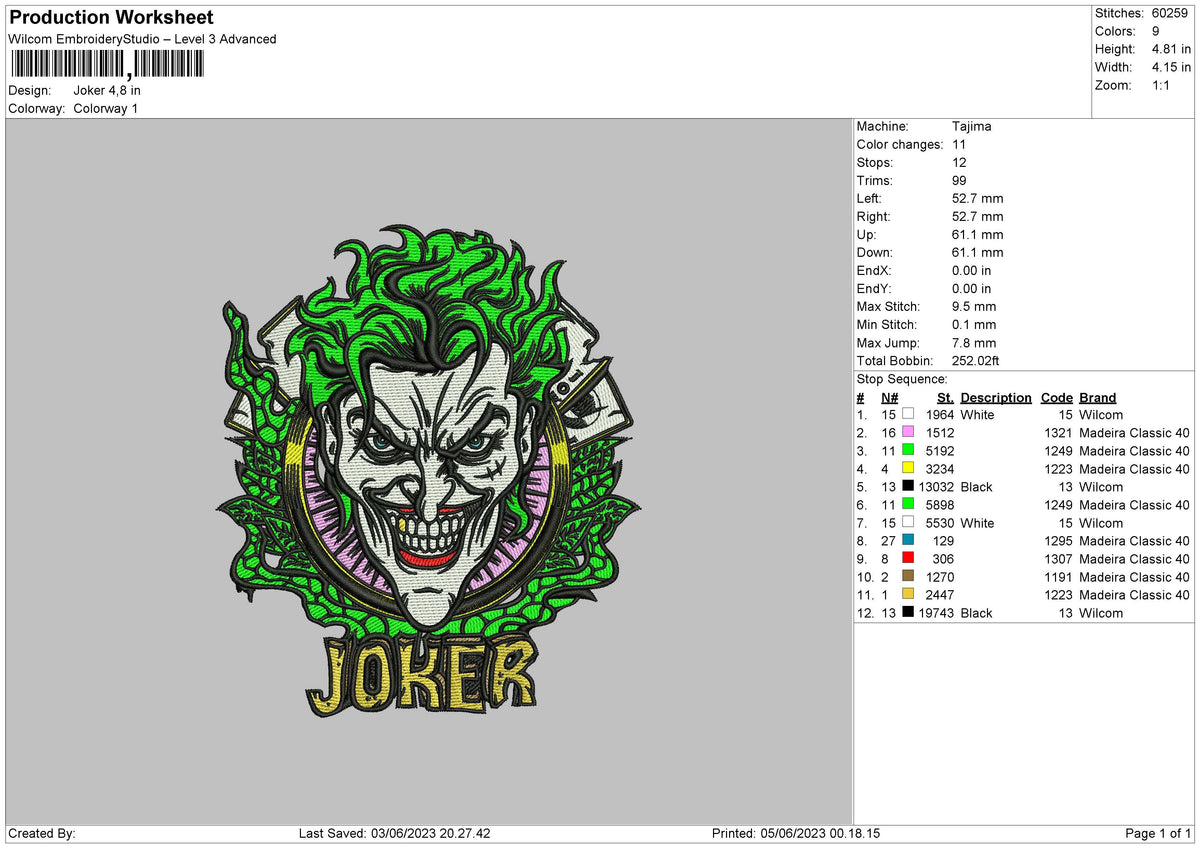The height and width of the screenshot is (848, 1200).
Task: Select the gold swatch in stop row 11
Action: (x=908, y=594)
